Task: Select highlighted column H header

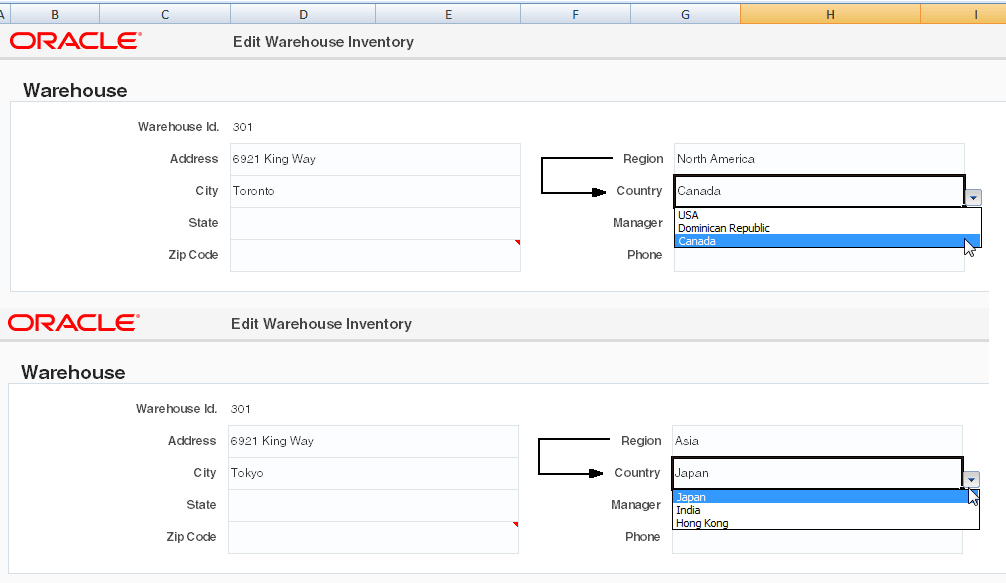Action: click(x=830, y=14)
